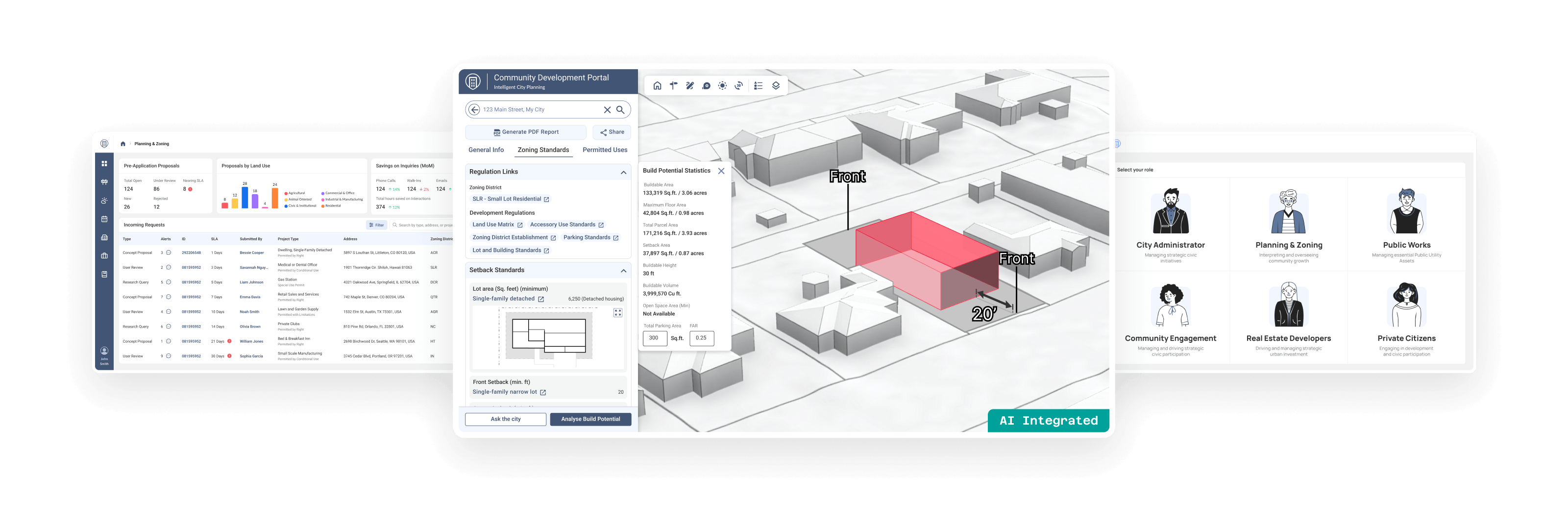Viewport: 1568px width, 507px height.
Task: Switch to the Permitted Uses tab
Action: tap(605, 150)
